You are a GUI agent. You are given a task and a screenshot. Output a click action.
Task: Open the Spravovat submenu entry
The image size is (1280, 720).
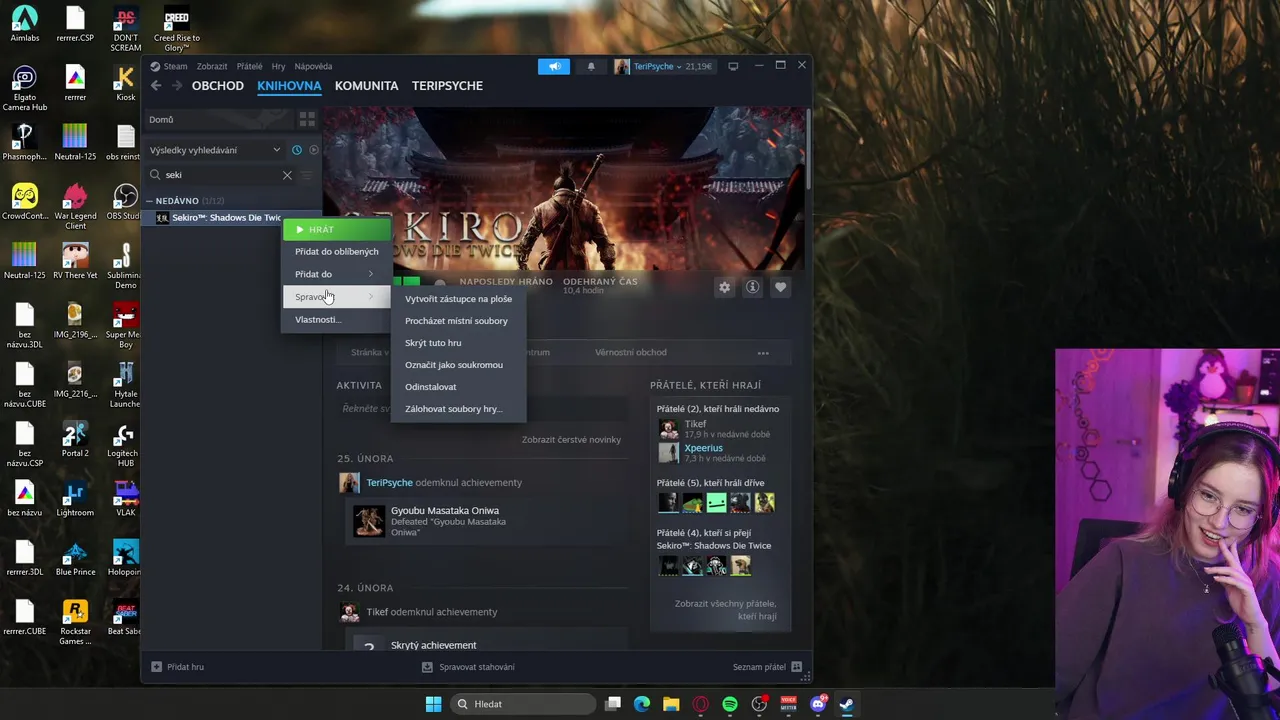coord(337,297)
